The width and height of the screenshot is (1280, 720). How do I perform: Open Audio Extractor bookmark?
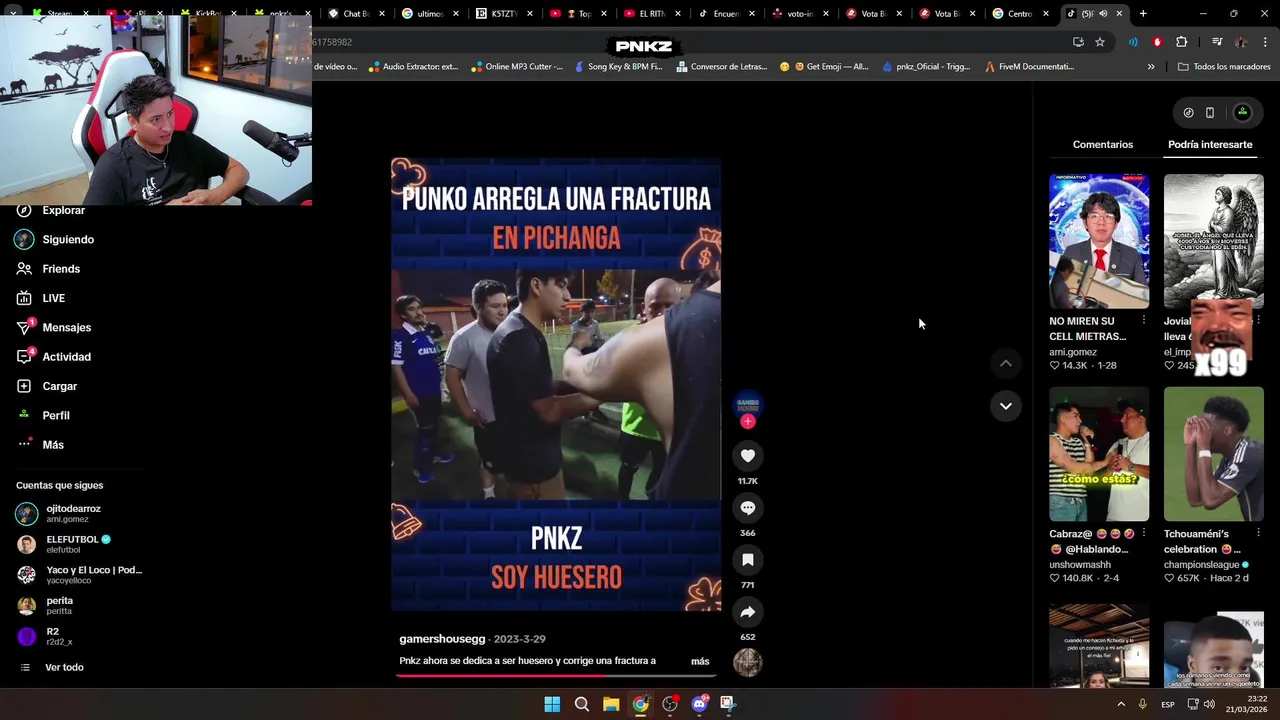point(413,67)
